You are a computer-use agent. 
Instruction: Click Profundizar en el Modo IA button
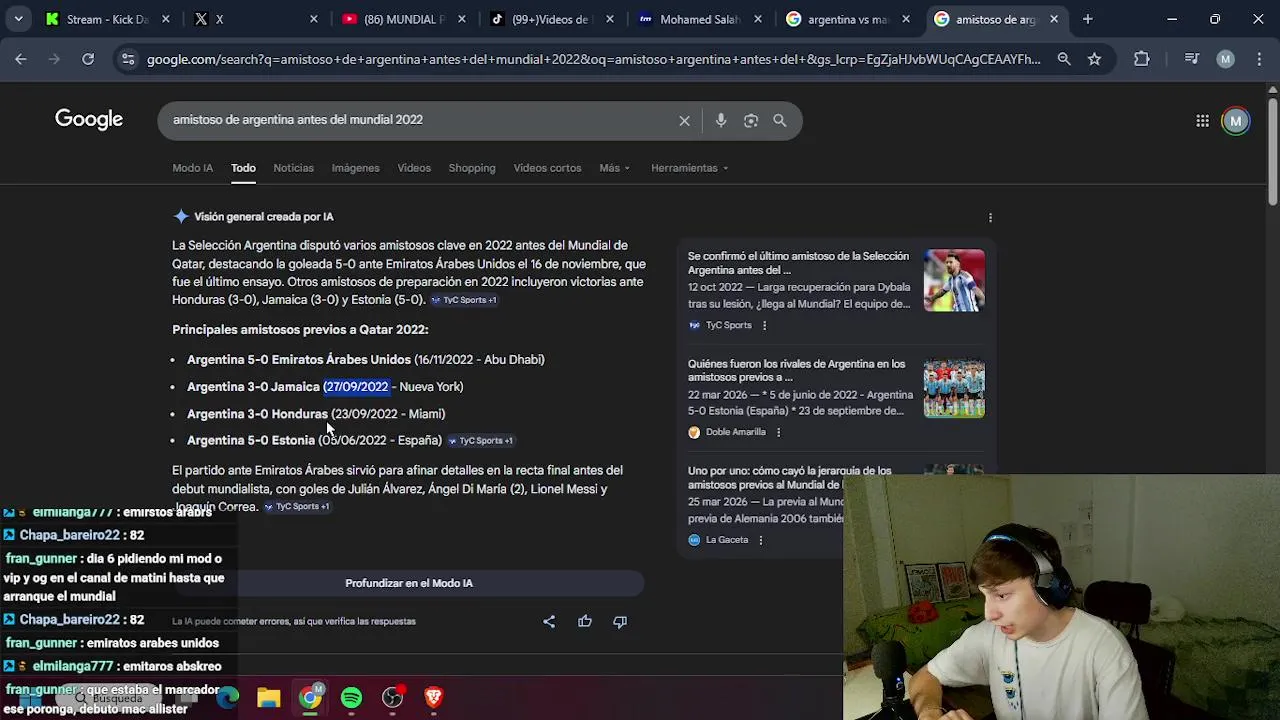409,583
